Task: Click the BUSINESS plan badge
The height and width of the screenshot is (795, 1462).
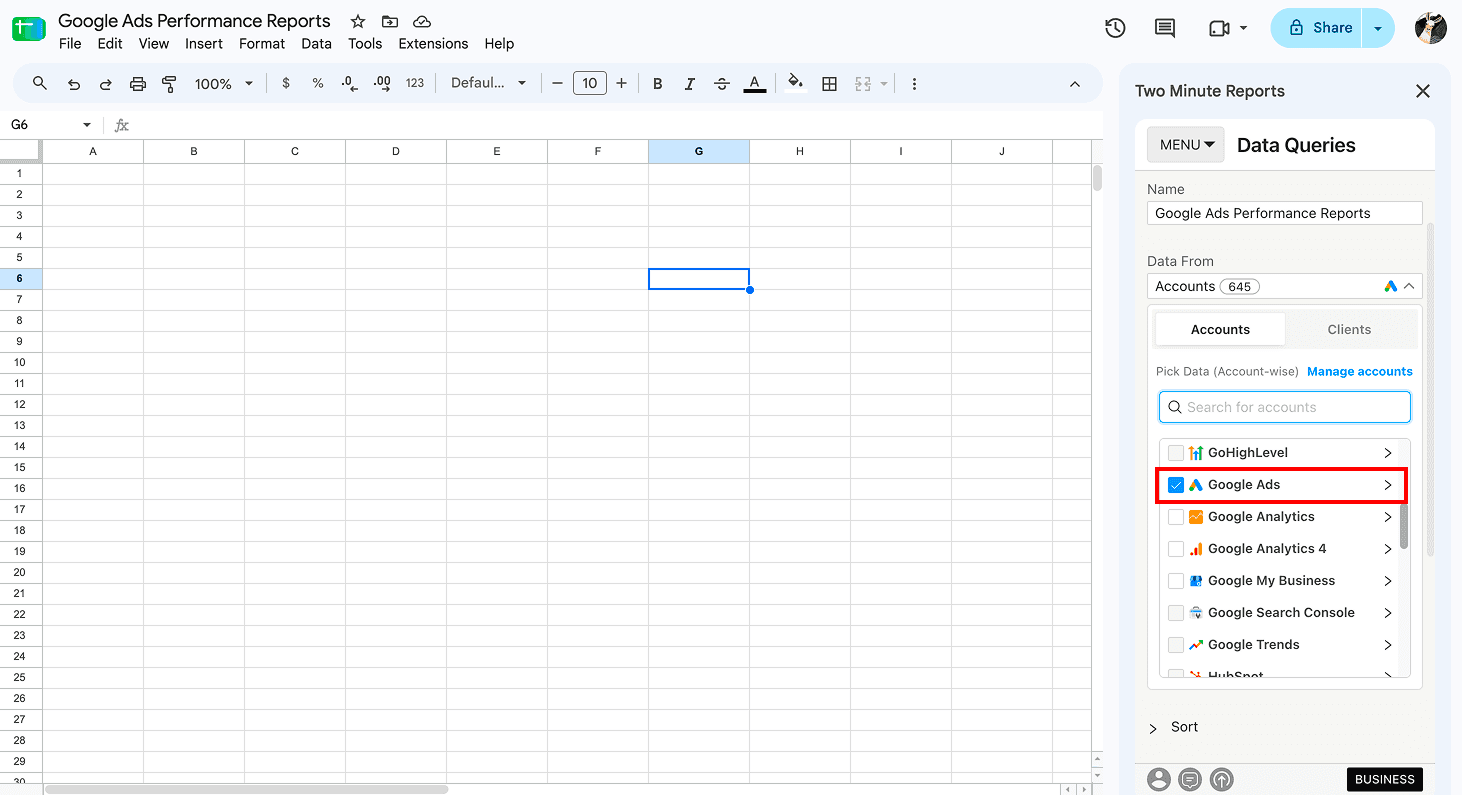Action: [x=1385, y=779]
